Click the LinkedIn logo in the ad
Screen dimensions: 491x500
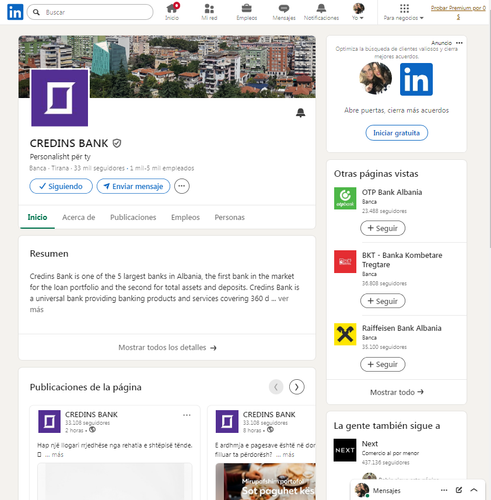point(416,79)
